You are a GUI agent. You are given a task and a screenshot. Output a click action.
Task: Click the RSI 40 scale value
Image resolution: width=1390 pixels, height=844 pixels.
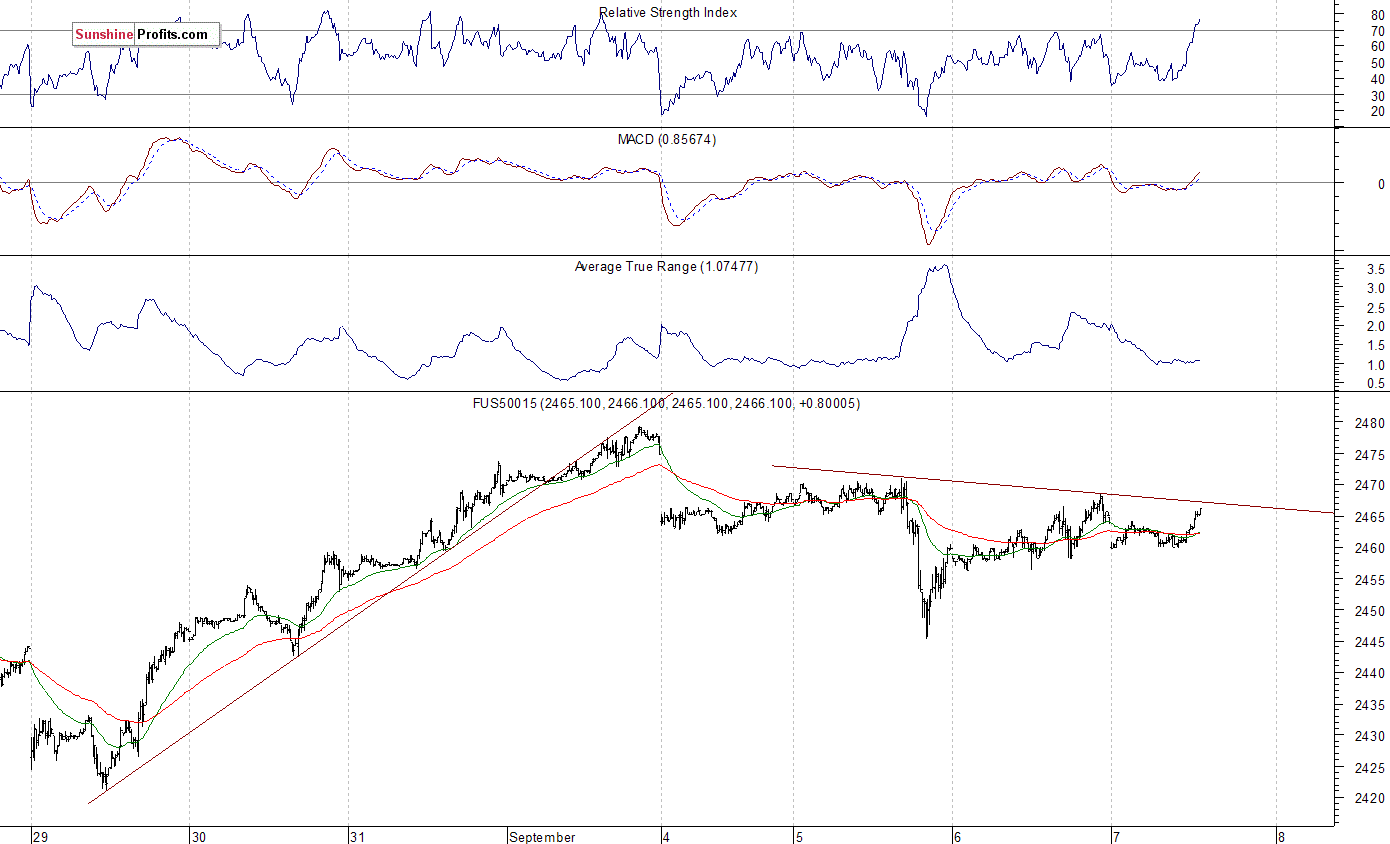click(1378, 79)
